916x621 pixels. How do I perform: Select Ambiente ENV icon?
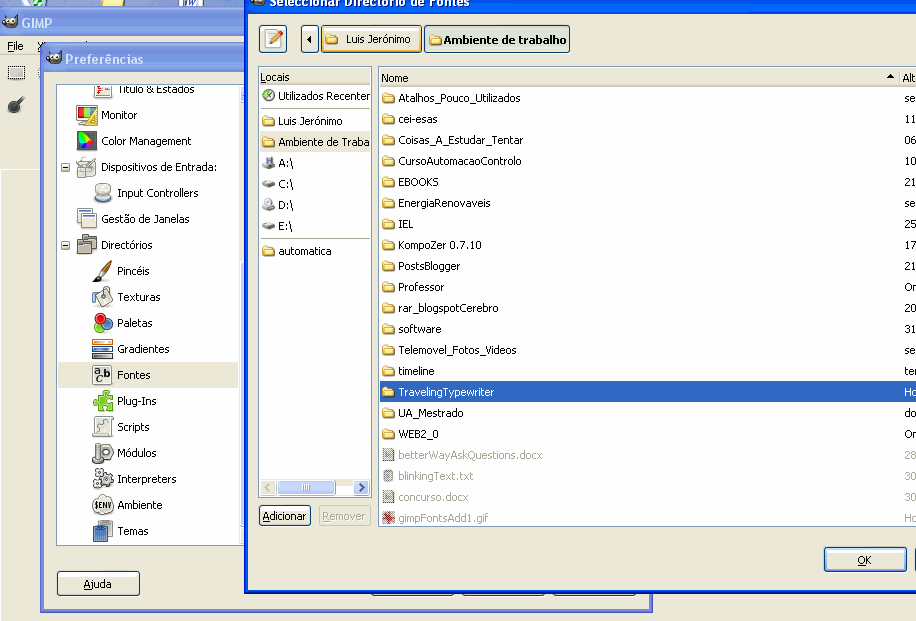pyautogui.click(x=102, y=505)
